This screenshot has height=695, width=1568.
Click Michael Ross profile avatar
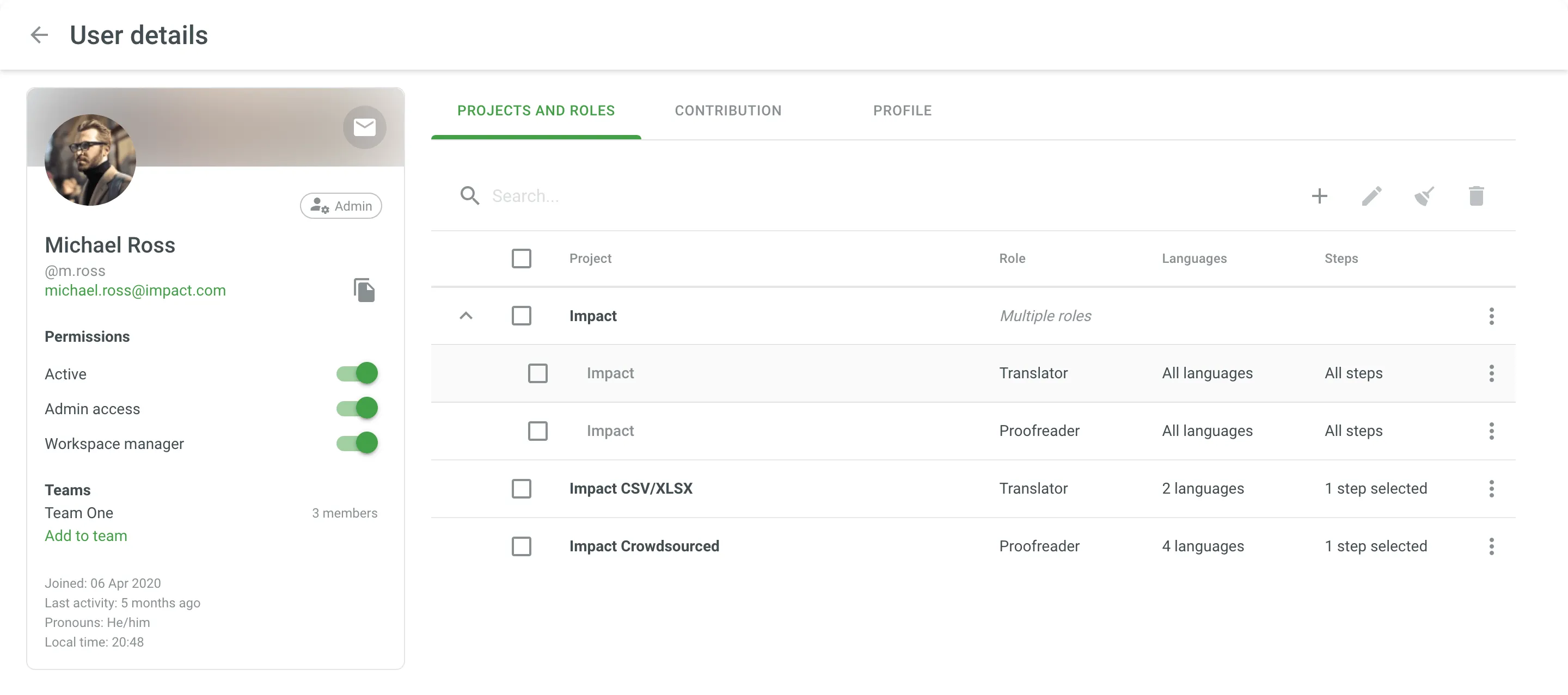(90, 159)
